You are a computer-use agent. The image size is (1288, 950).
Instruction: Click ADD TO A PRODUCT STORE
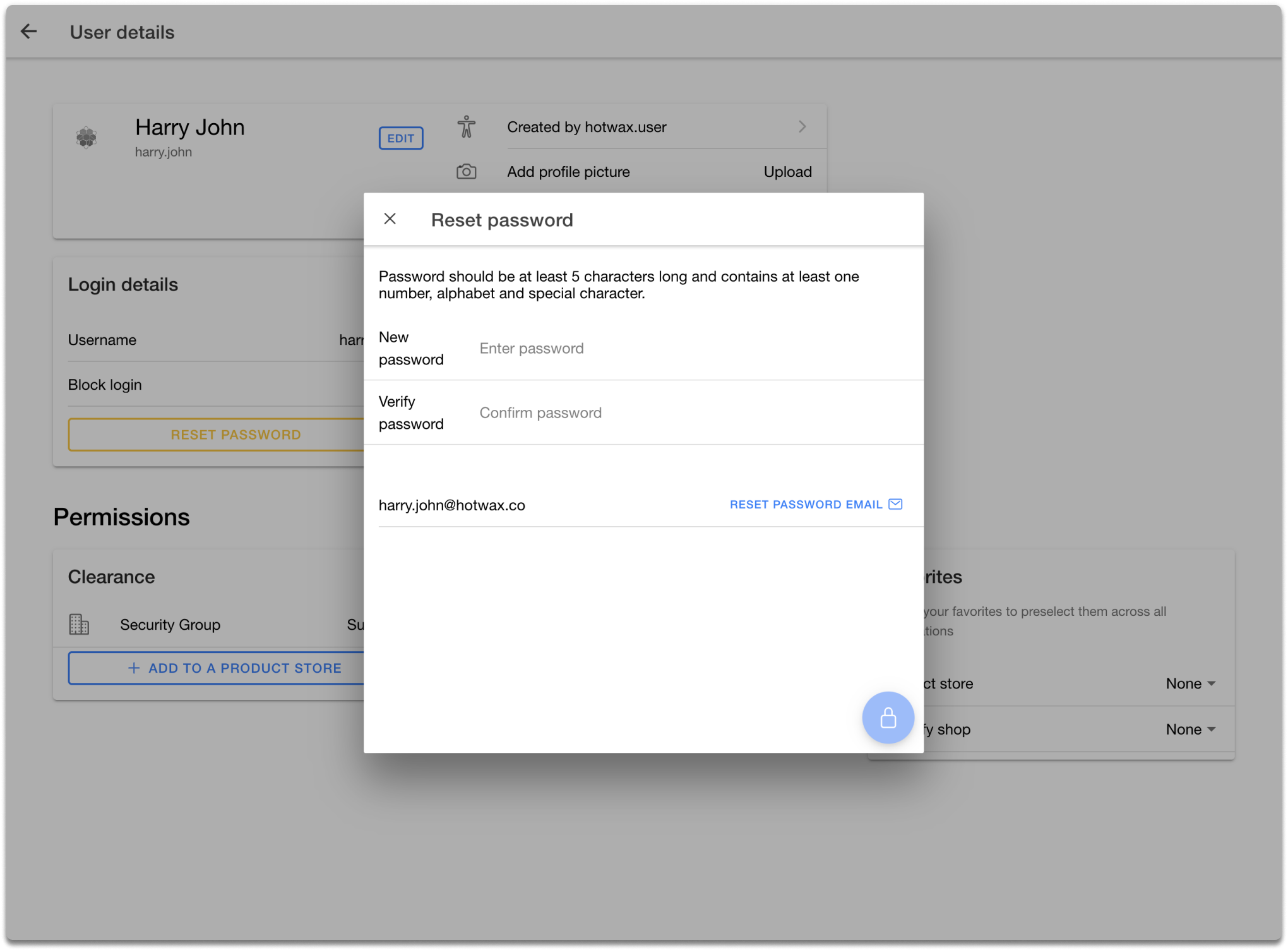pos(235,668)
